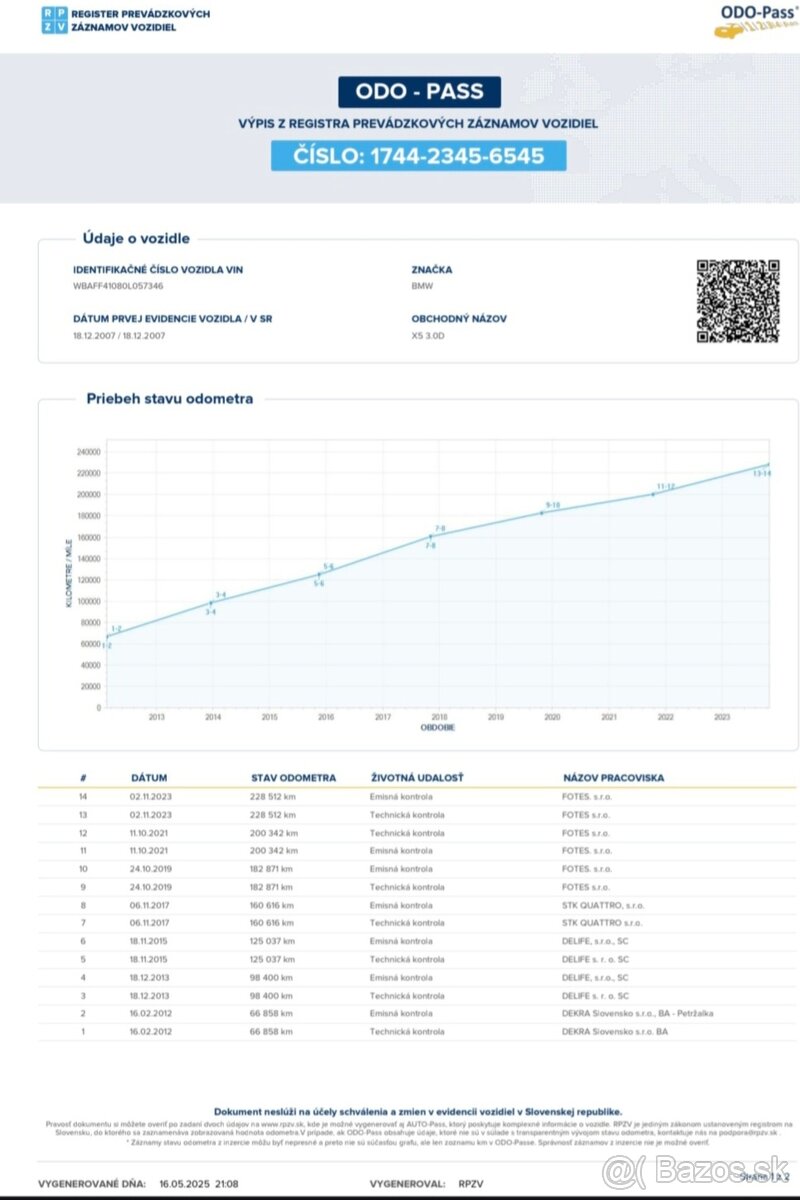Click graph data point labeled 9-10

(x=543, y=512)
